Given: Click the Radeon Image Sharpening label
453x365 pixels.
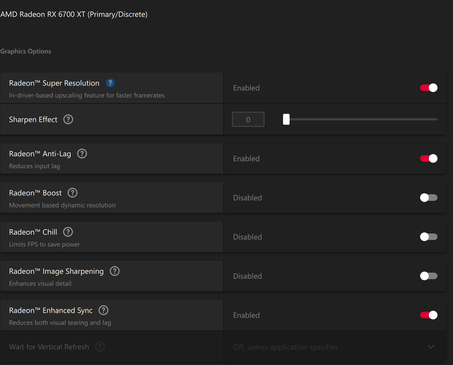Looking at the screenshot, I should click(56, 271).
